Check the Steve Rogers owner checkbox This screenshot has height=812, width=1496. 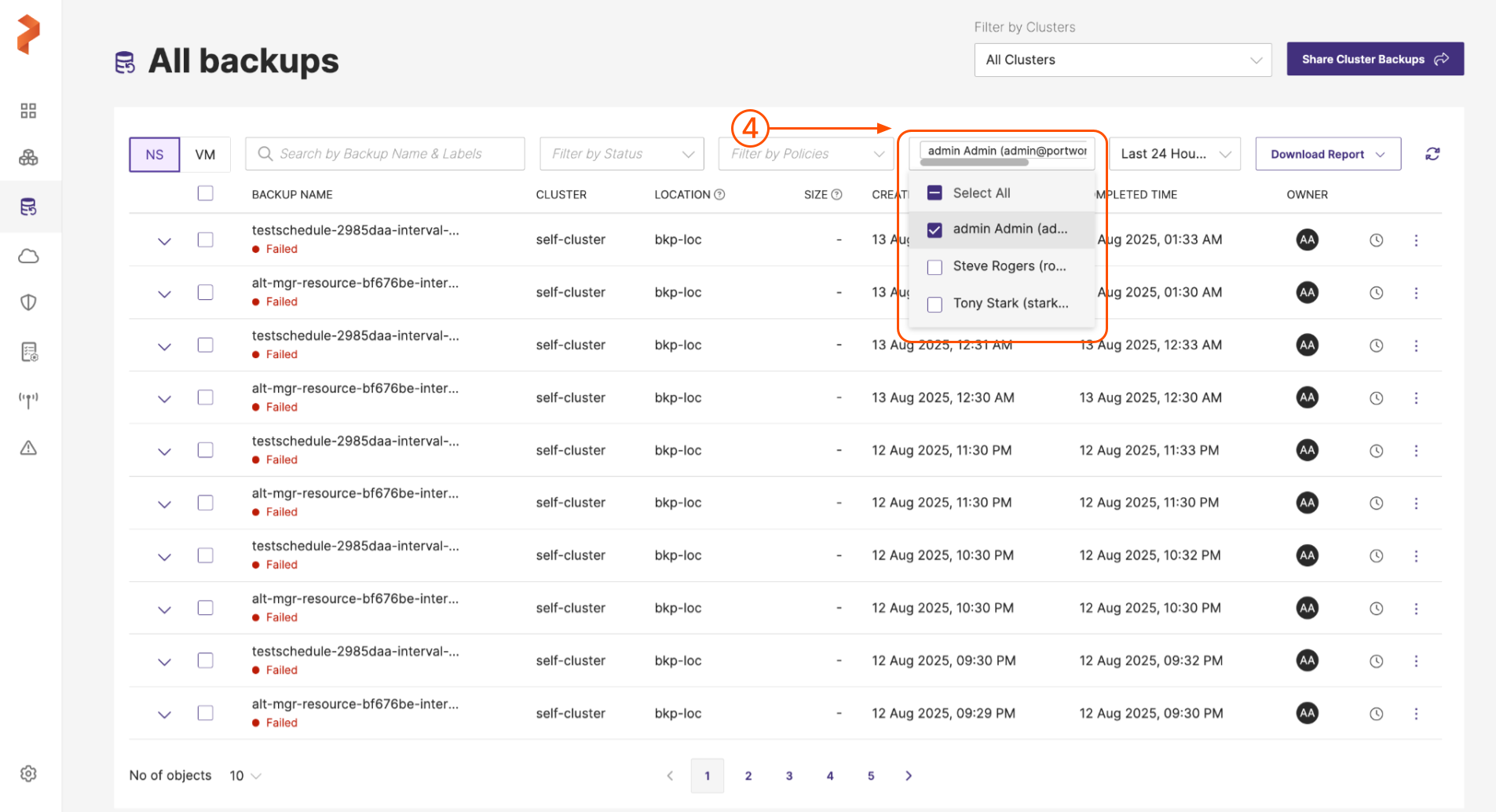click(935, 267)
